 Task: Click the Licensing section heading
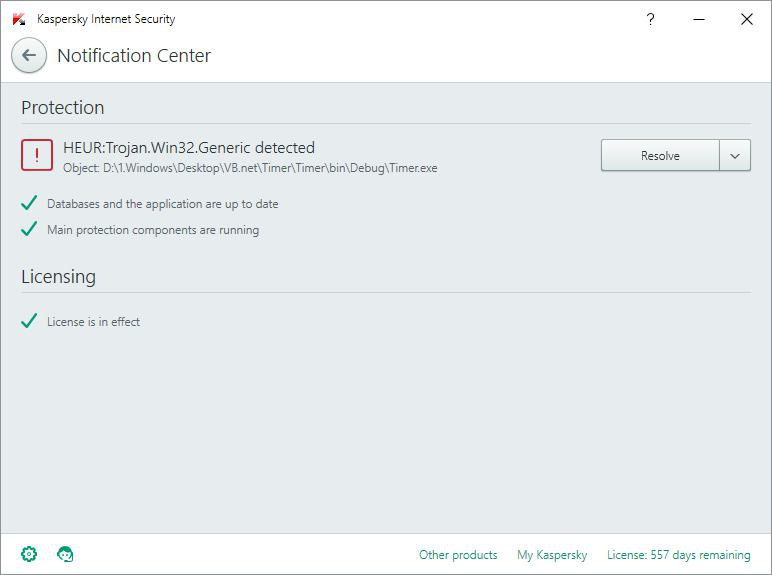point(58,277)
